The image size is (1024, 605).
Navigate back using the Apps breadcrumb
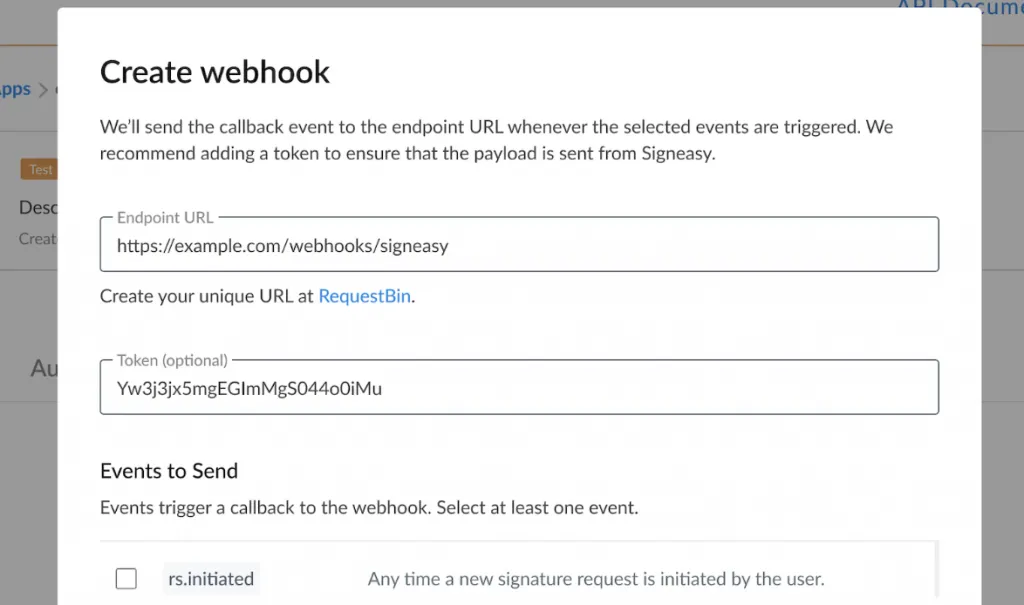pos(14,88)
